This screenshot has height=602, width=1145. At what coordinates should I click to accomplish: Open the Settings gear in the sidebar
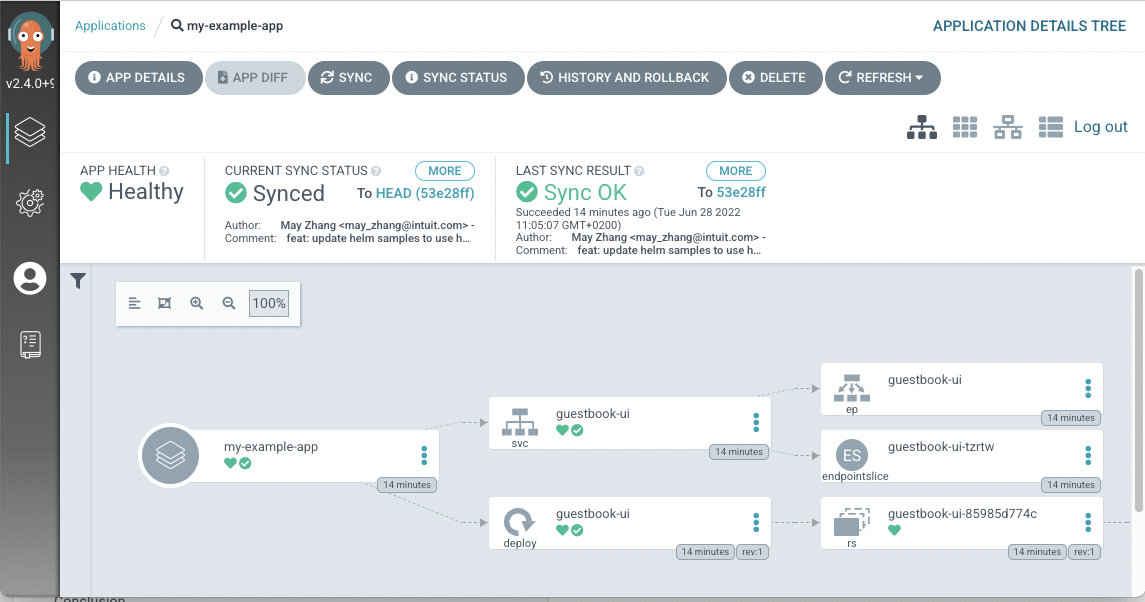point(30,203)
